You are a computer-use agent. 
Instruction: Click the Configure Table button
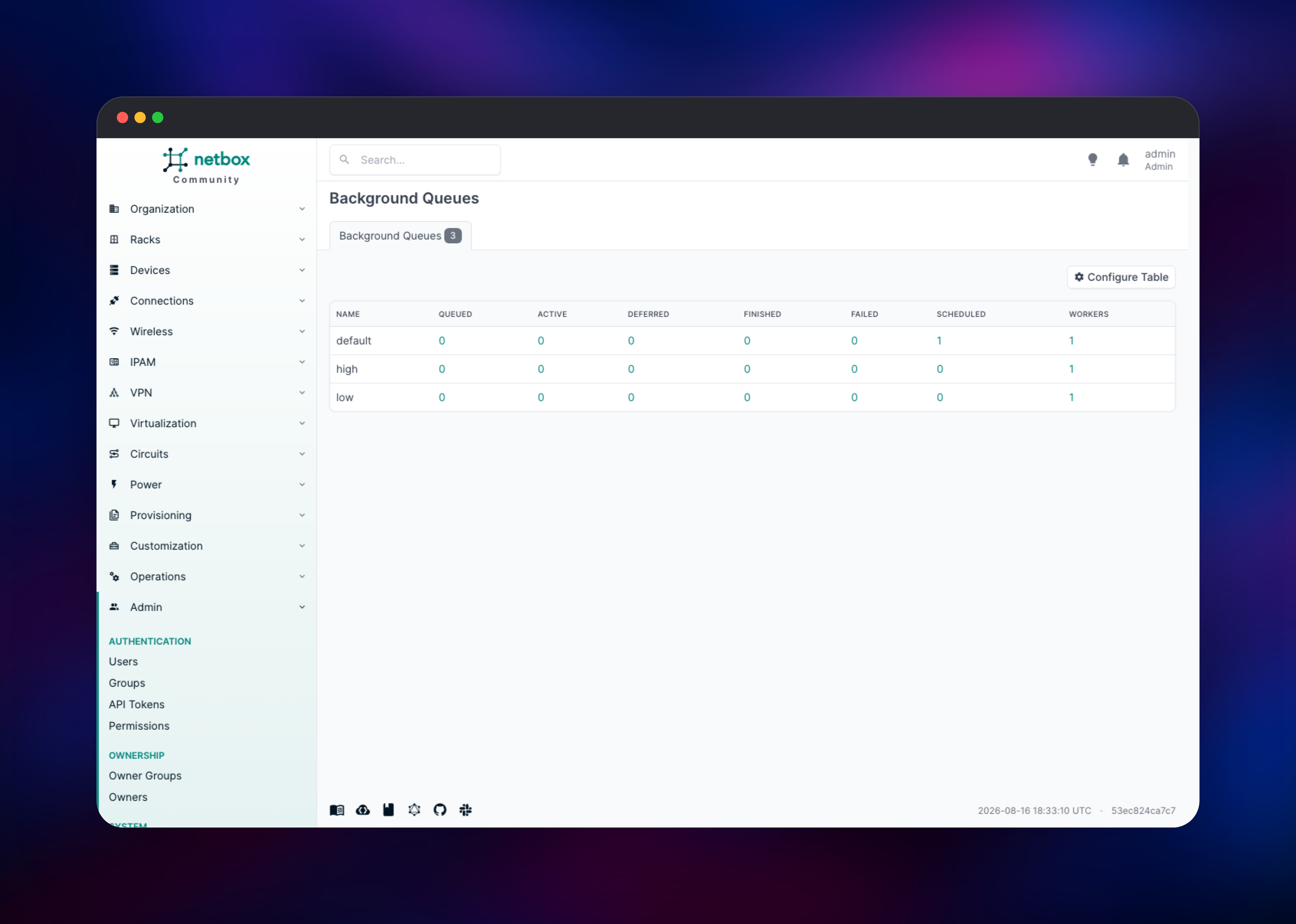coord(1121,277)
